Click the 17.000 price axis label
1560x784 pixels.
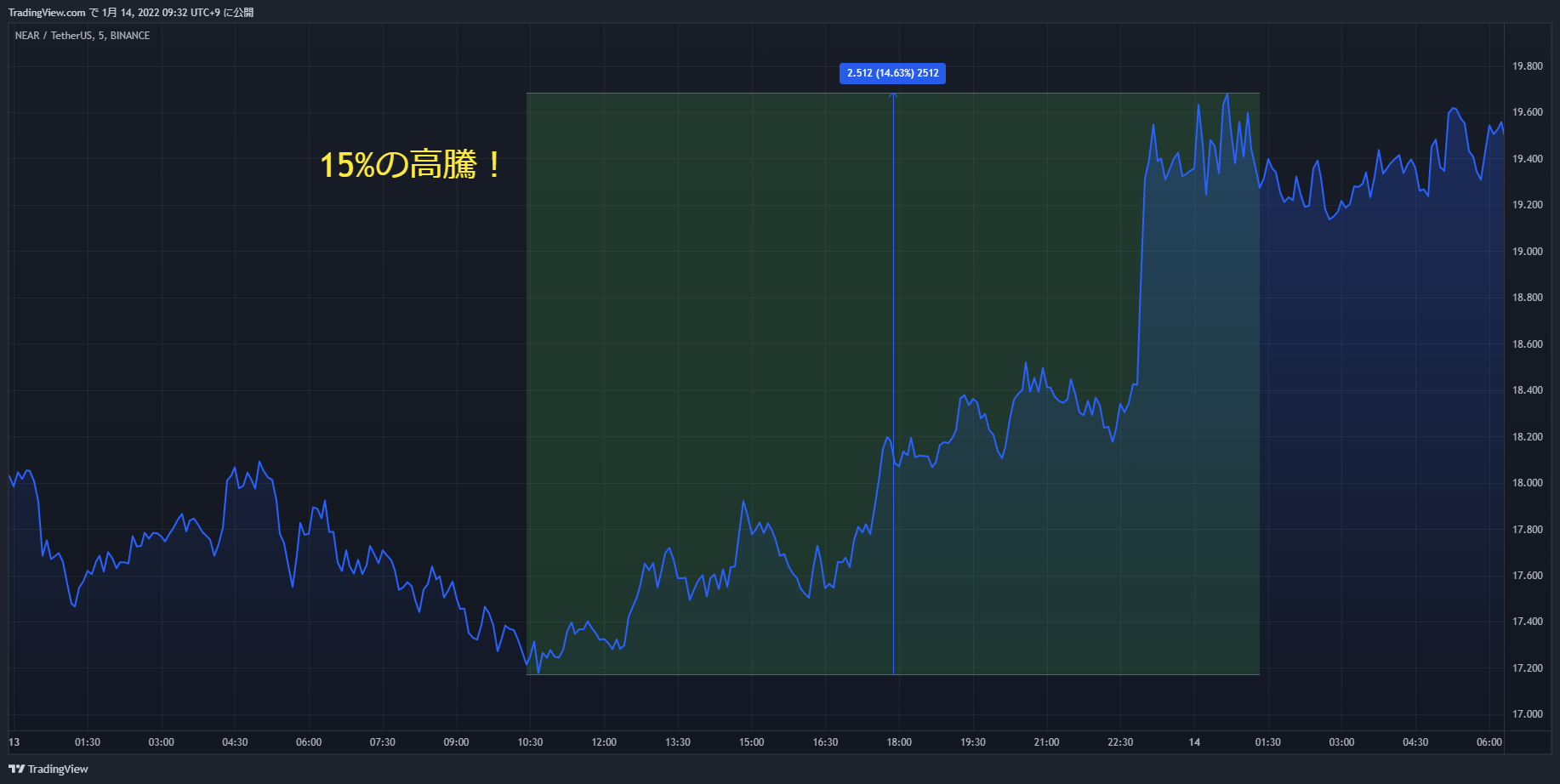point(1527,714)
